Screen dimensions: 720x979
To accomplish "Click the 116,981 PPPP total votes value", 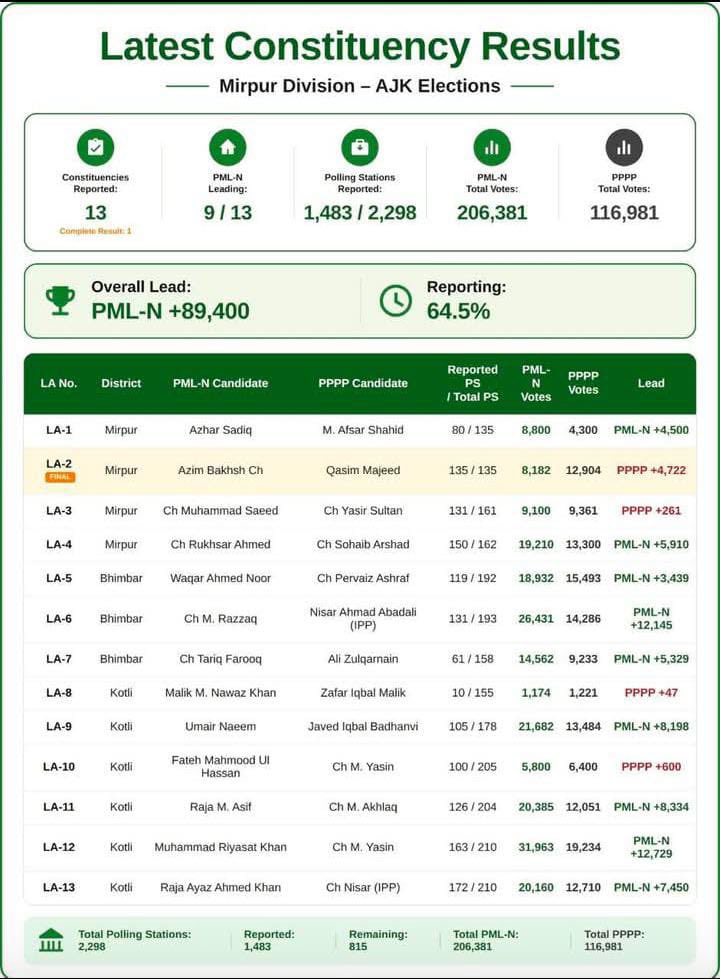I will (624, 213).
